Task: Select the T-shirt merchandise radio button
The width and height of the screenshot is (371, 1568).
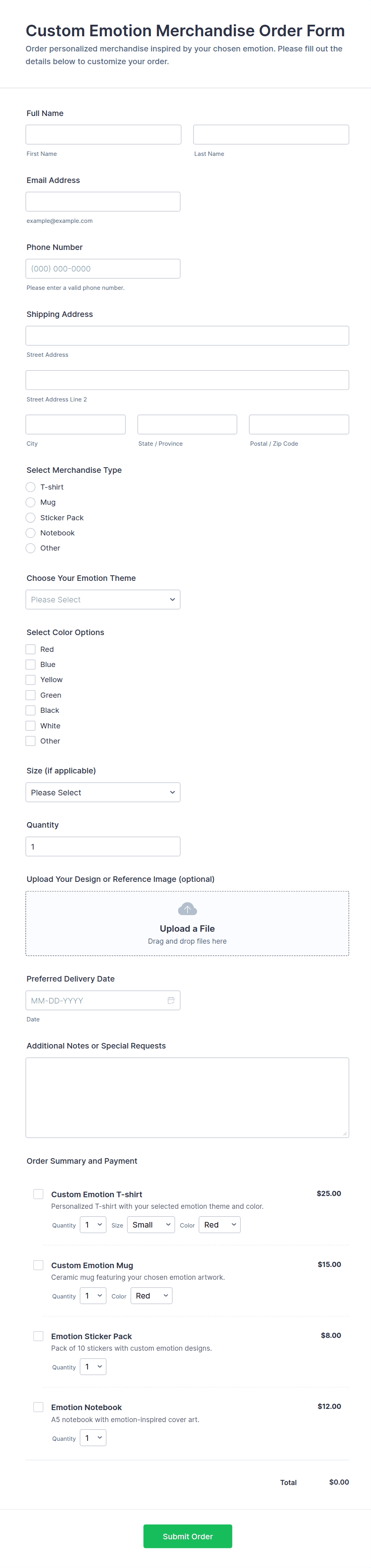Action: [30, 487]
